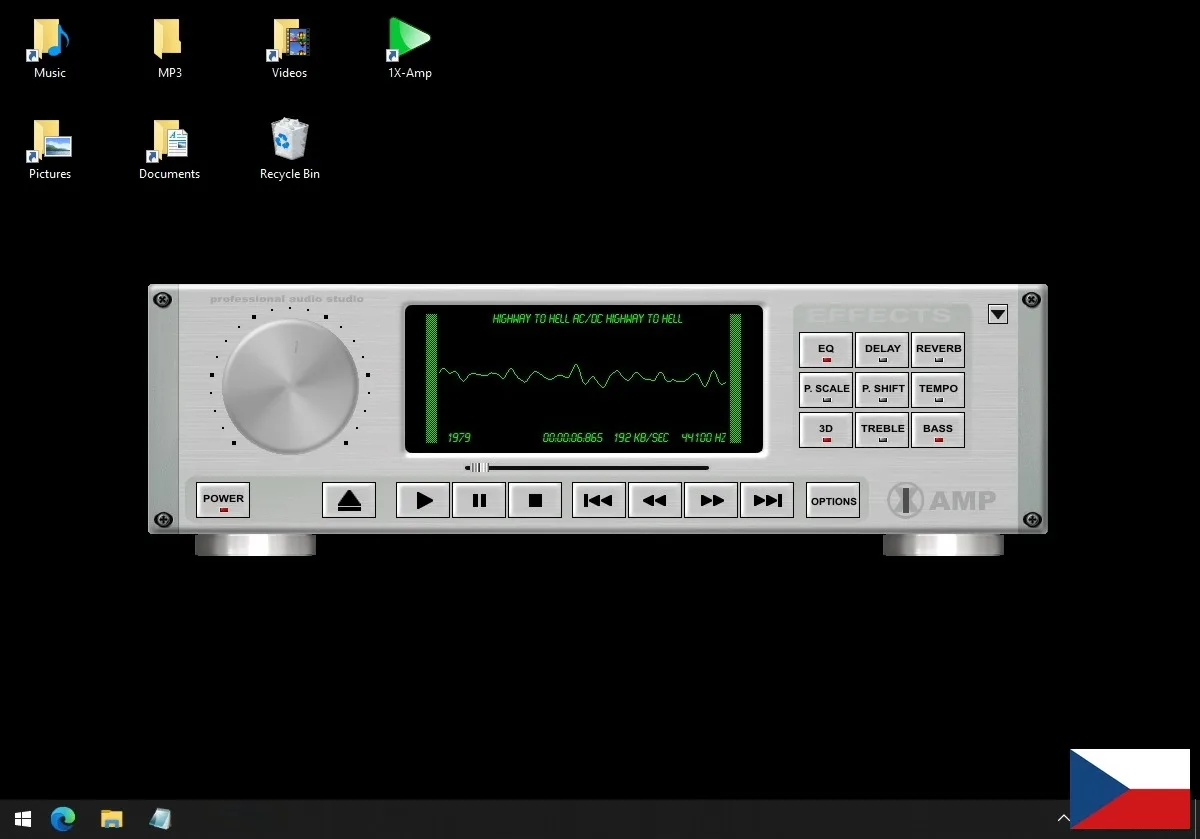Viewport: 1200px width, 839px height.
Task: Skip to the next track
Action: [767, 500]
